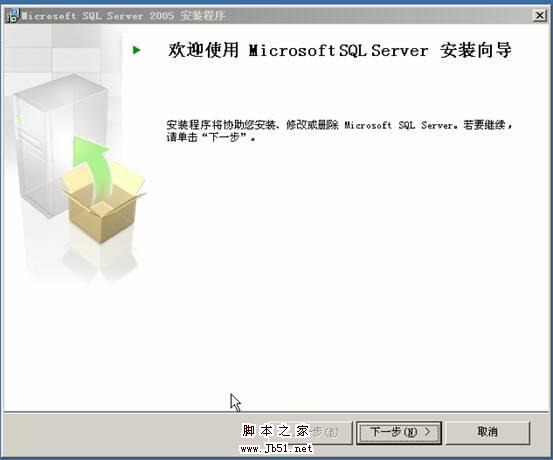Click the Microsoft SQL Server 2005 安装程序 title text

123,16
